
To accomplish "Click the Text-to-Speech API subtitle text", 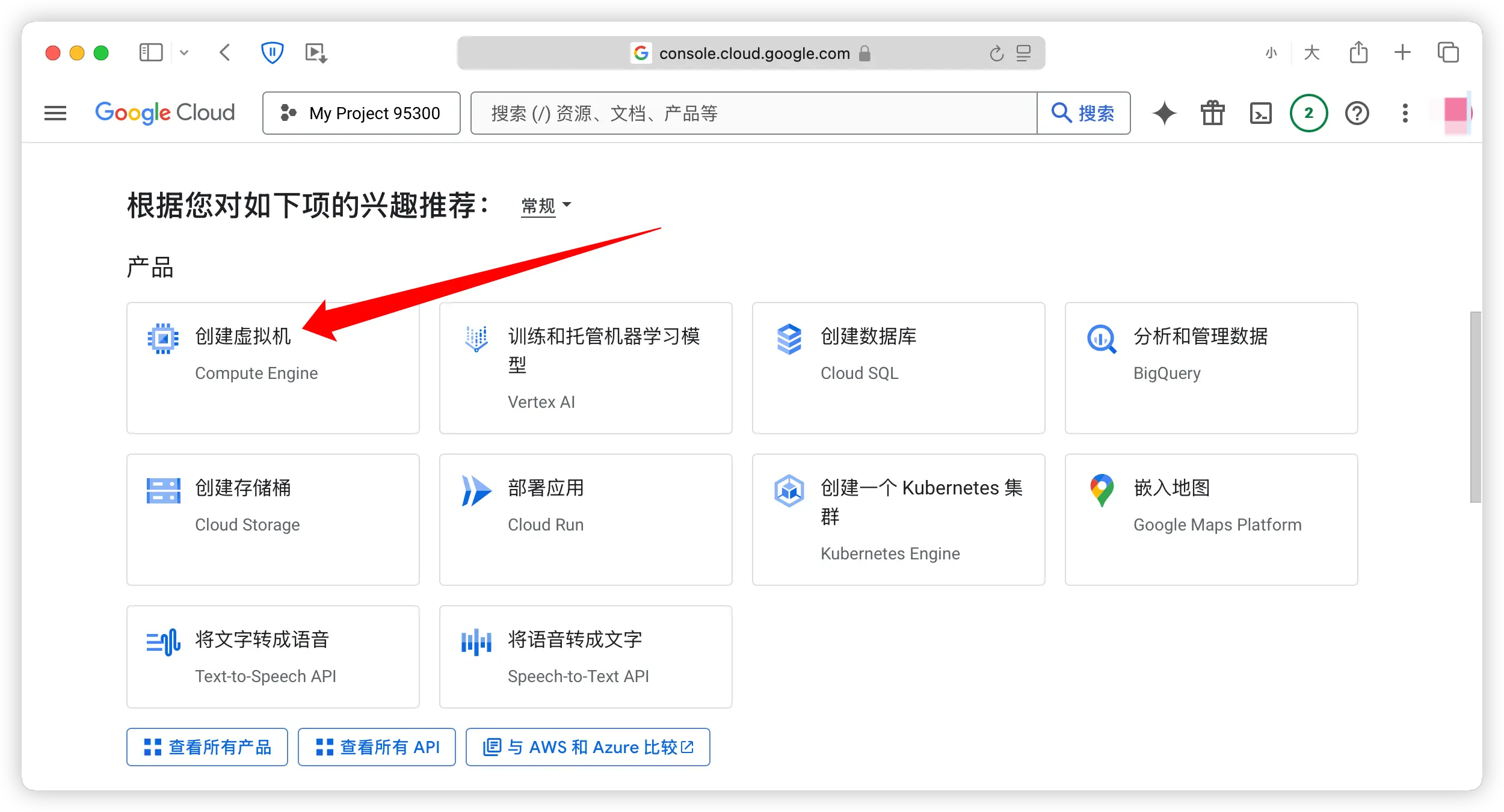I will 265,677.
